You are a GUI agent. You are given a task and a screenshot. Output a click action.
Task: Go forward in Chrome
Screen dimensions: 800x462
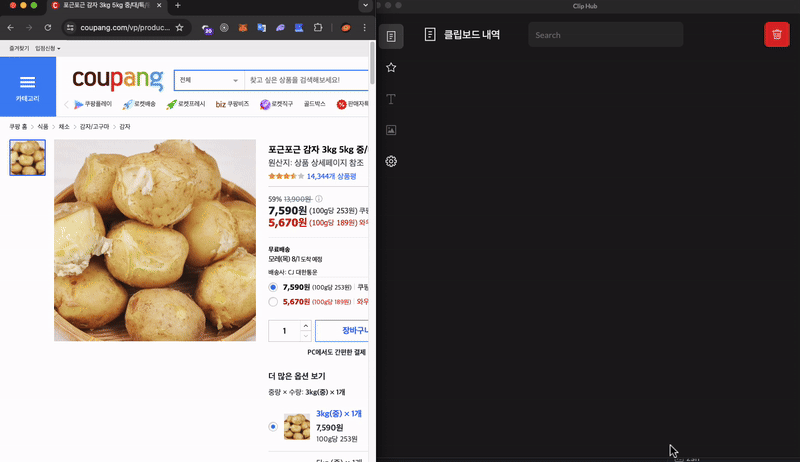29,28
